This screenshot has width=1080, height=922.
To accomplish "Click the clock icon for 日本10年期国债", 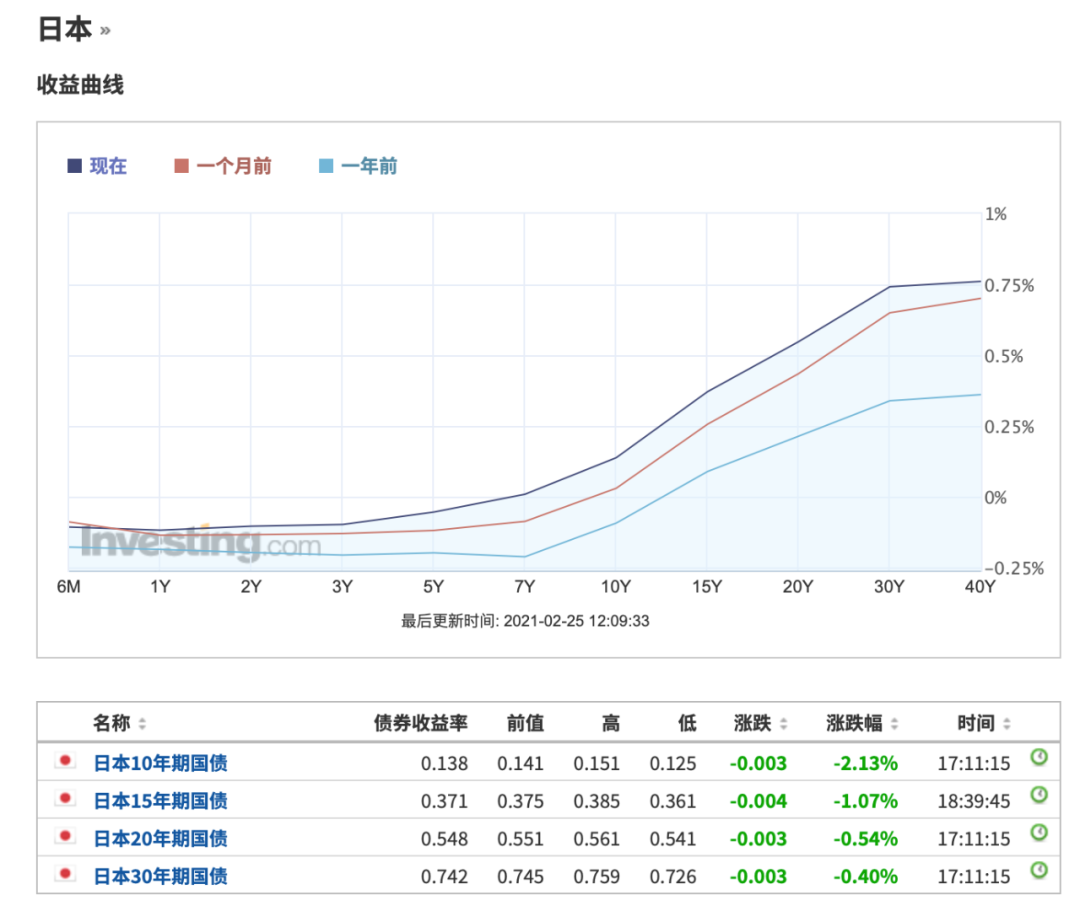I will [x=1039, y=758].
